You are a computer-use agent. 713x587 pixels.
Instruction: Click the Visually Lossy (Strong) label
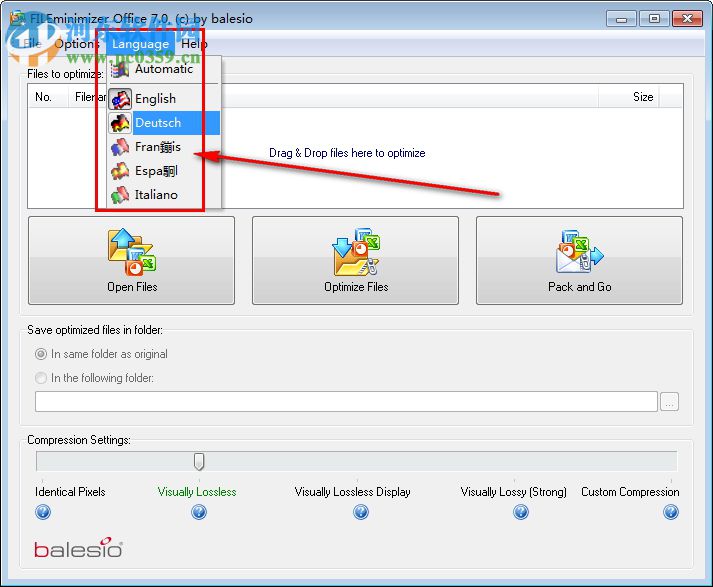click(513, 492)
